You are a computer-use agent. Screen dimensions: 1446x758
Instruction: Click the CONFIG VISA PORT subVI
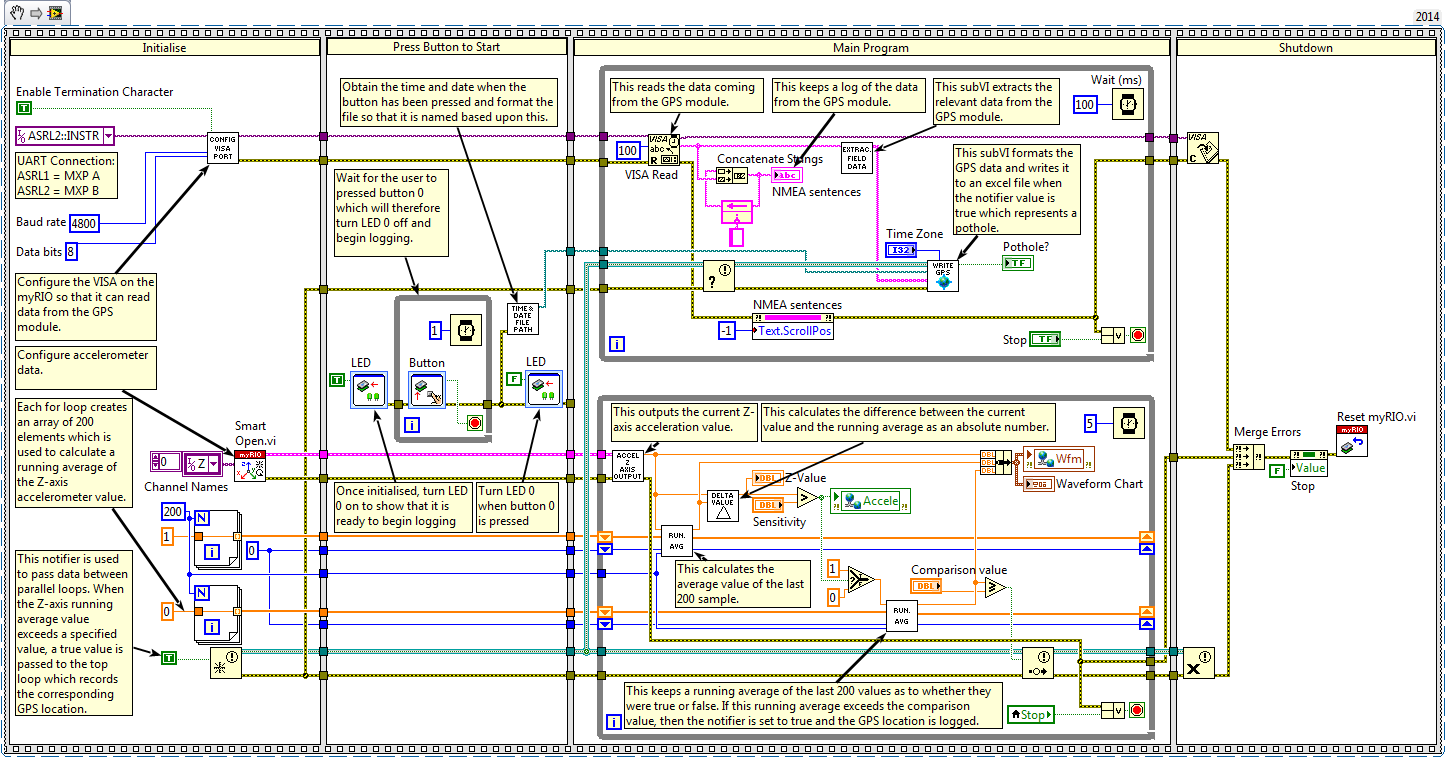pos(222,148)
